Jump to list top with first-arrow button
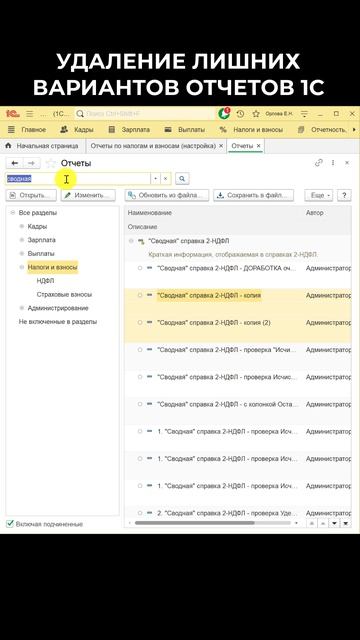Image resolution: width=360 pixels, height=640 pixels. [x=311, y=523]
